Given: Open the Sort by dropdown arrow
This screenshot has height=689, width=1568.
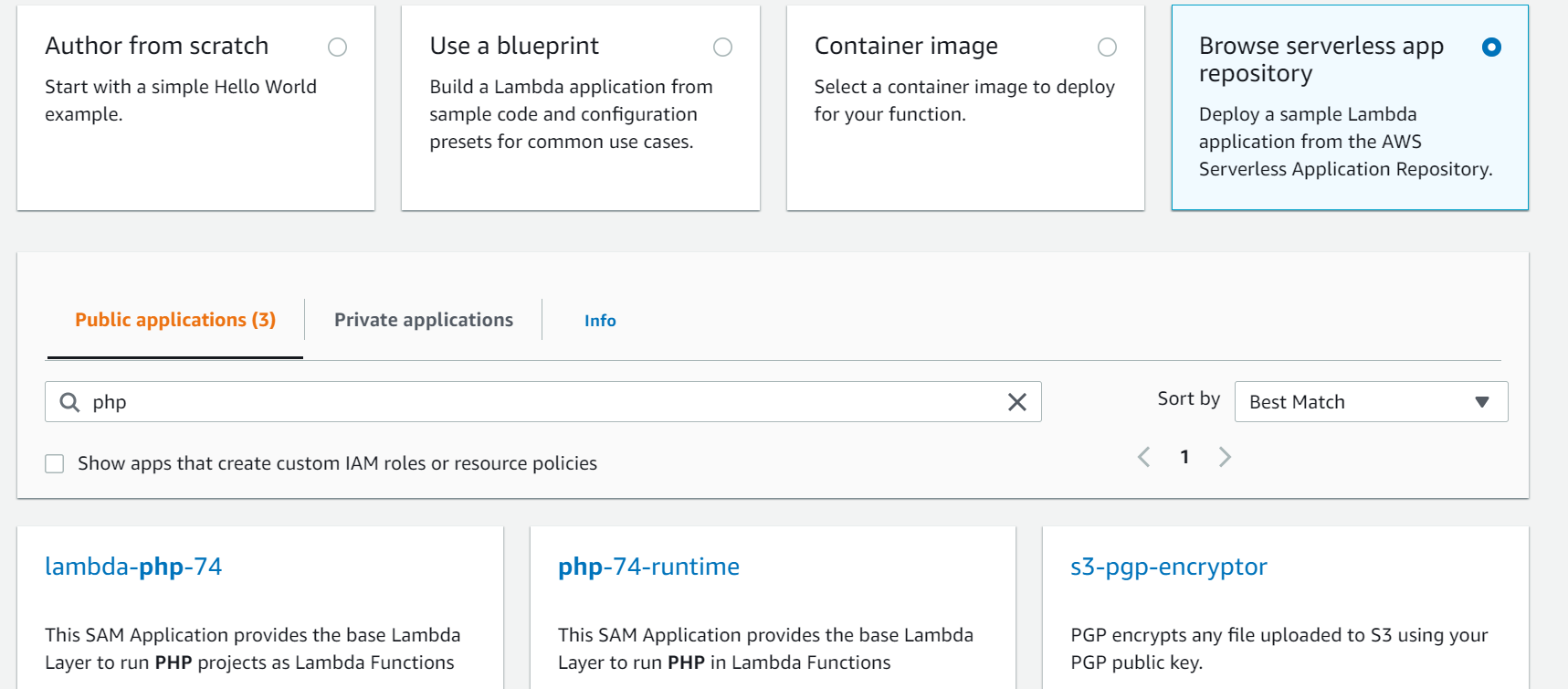Looking at the screenshot, I should (1481, 402).
